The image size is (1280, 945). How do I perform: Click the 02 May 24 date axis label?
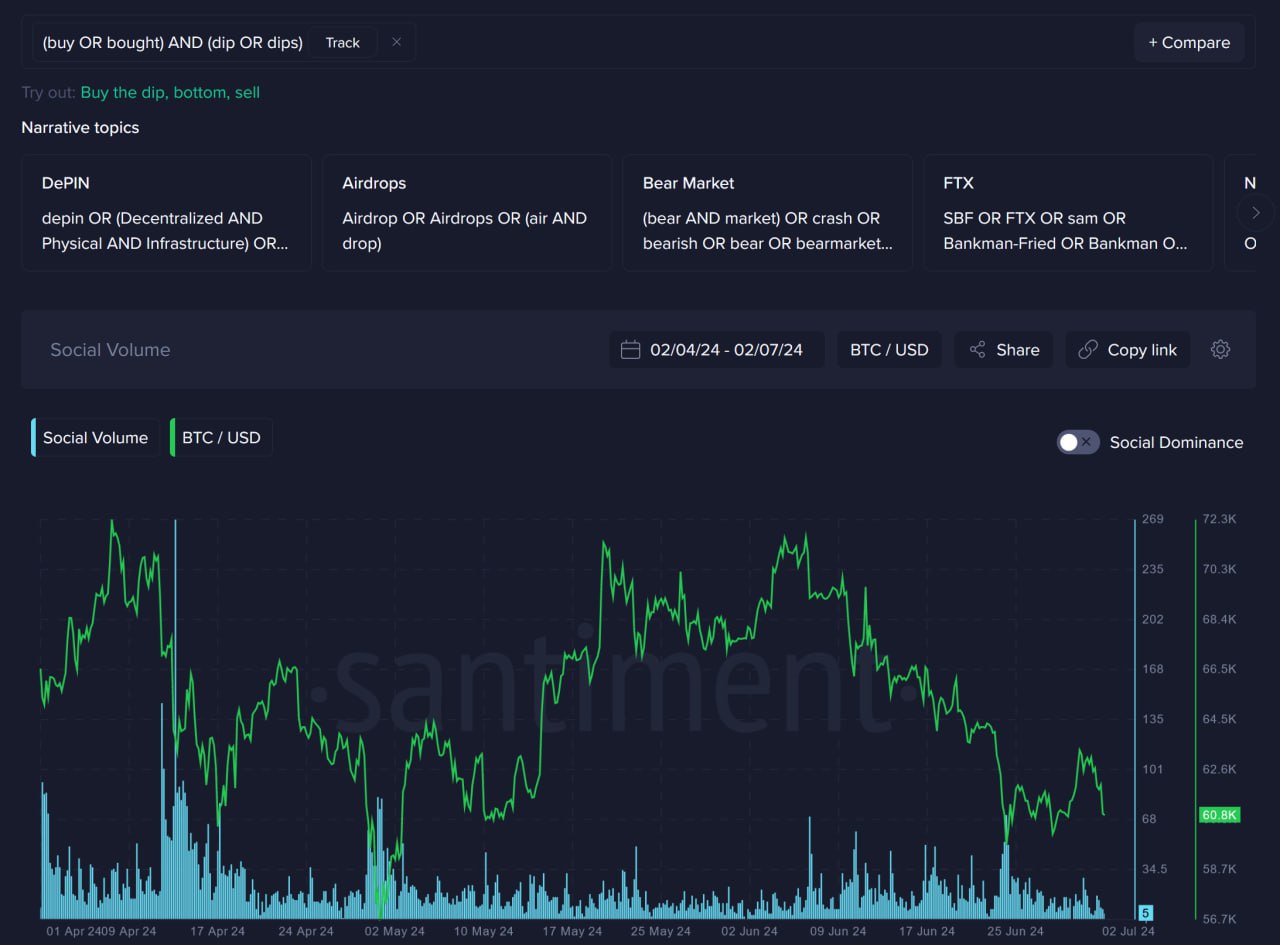point(394,931)
